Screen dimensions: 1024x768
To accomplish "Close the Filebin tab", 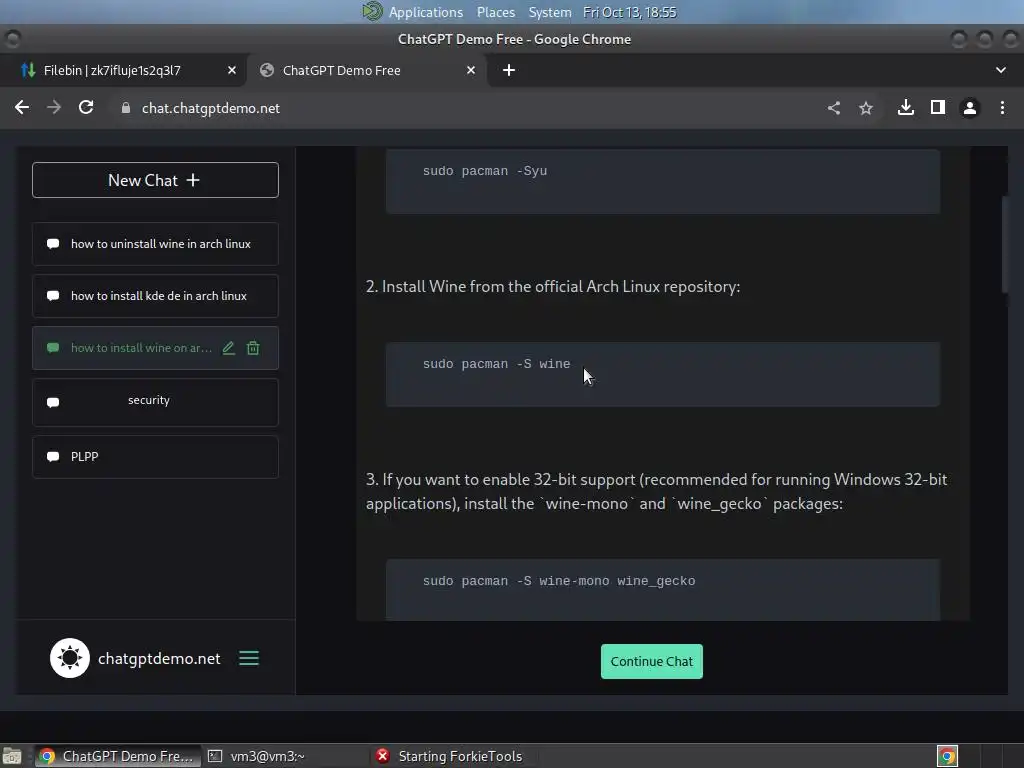I will point(232,71).
